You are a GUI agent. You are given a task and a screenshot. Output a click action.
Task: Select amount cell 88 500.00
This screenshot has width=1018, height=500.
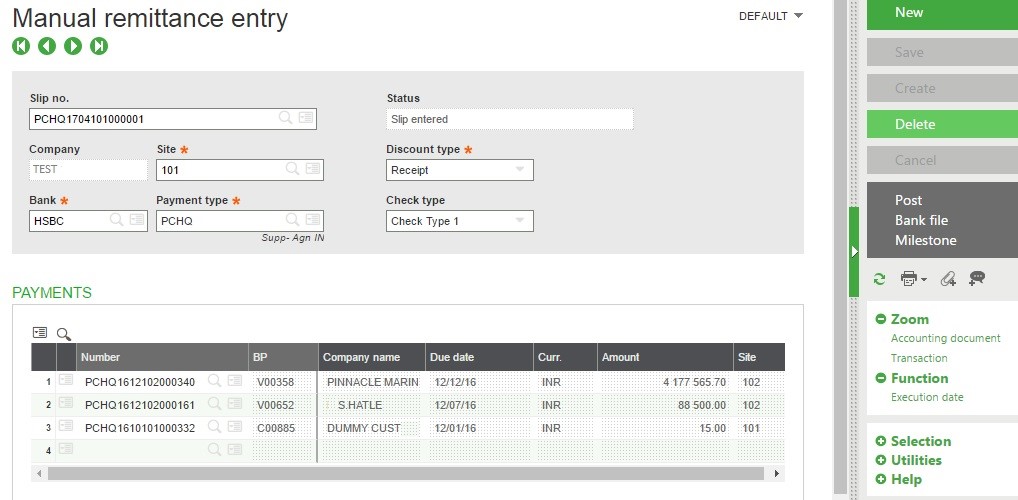pos(665,405)
